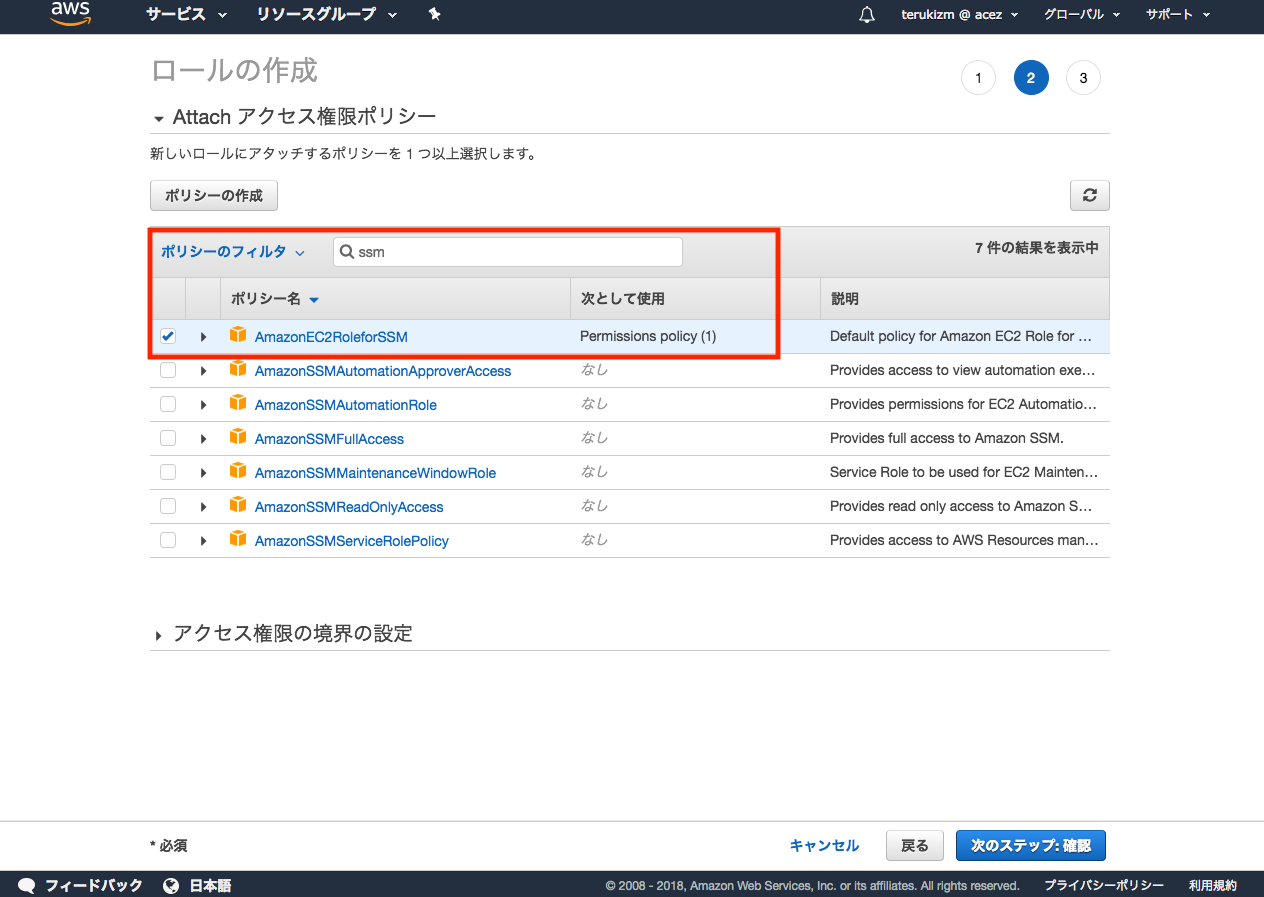Click the speech bubble feedback icon

coord(27,886)
